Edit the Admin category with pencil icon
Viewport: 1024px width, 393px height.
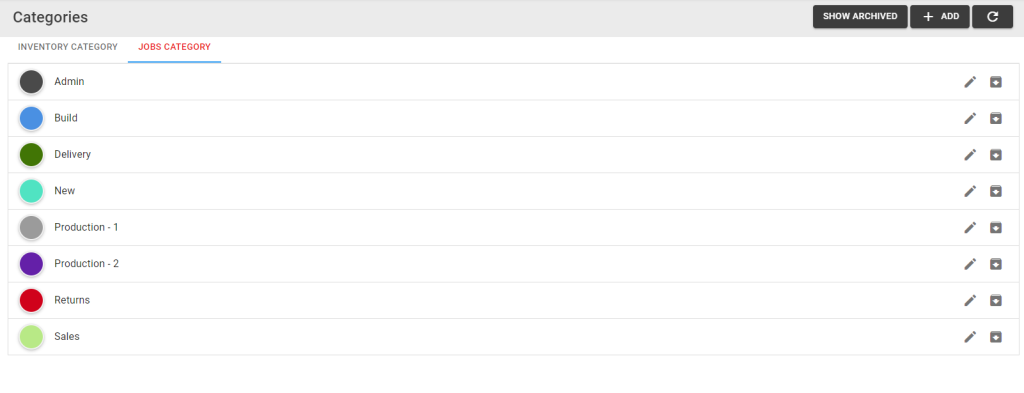click(x=970, y=82)
